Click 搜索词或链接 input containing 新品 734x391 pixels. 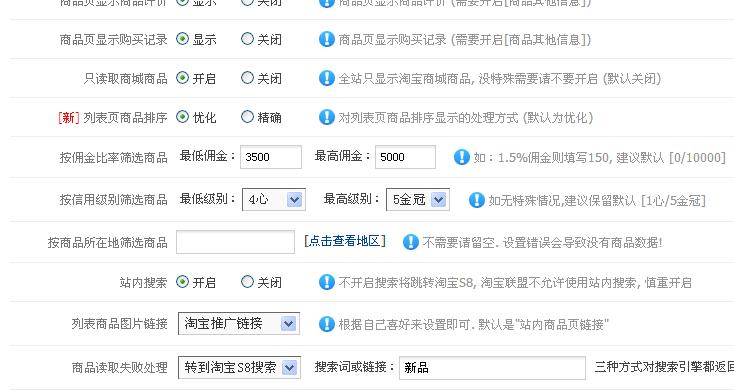pyautogui.click(x=492, y=368)
